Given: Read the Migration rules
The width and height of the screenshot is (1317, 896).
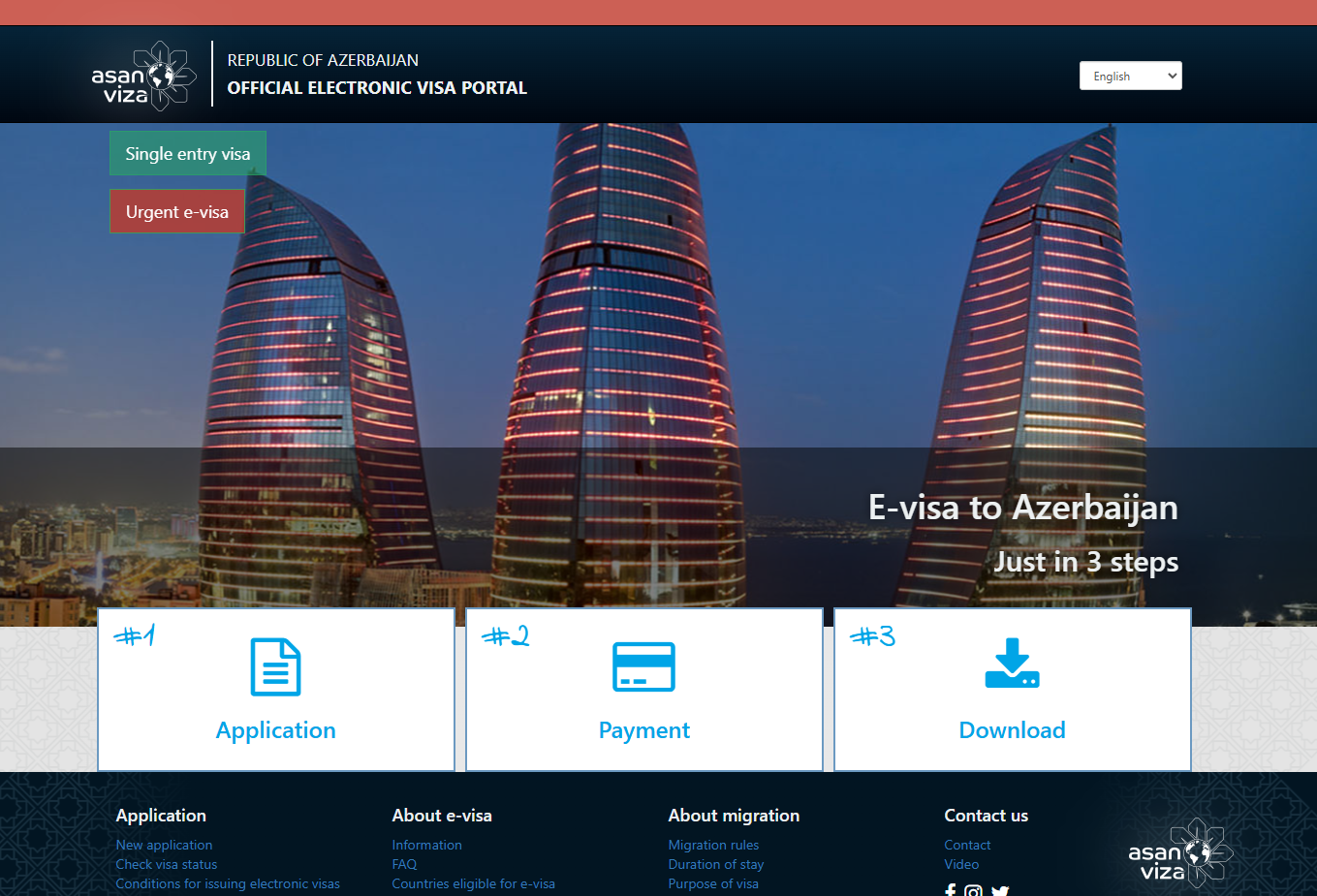Looking at the screenshot, I should point(713,845).
